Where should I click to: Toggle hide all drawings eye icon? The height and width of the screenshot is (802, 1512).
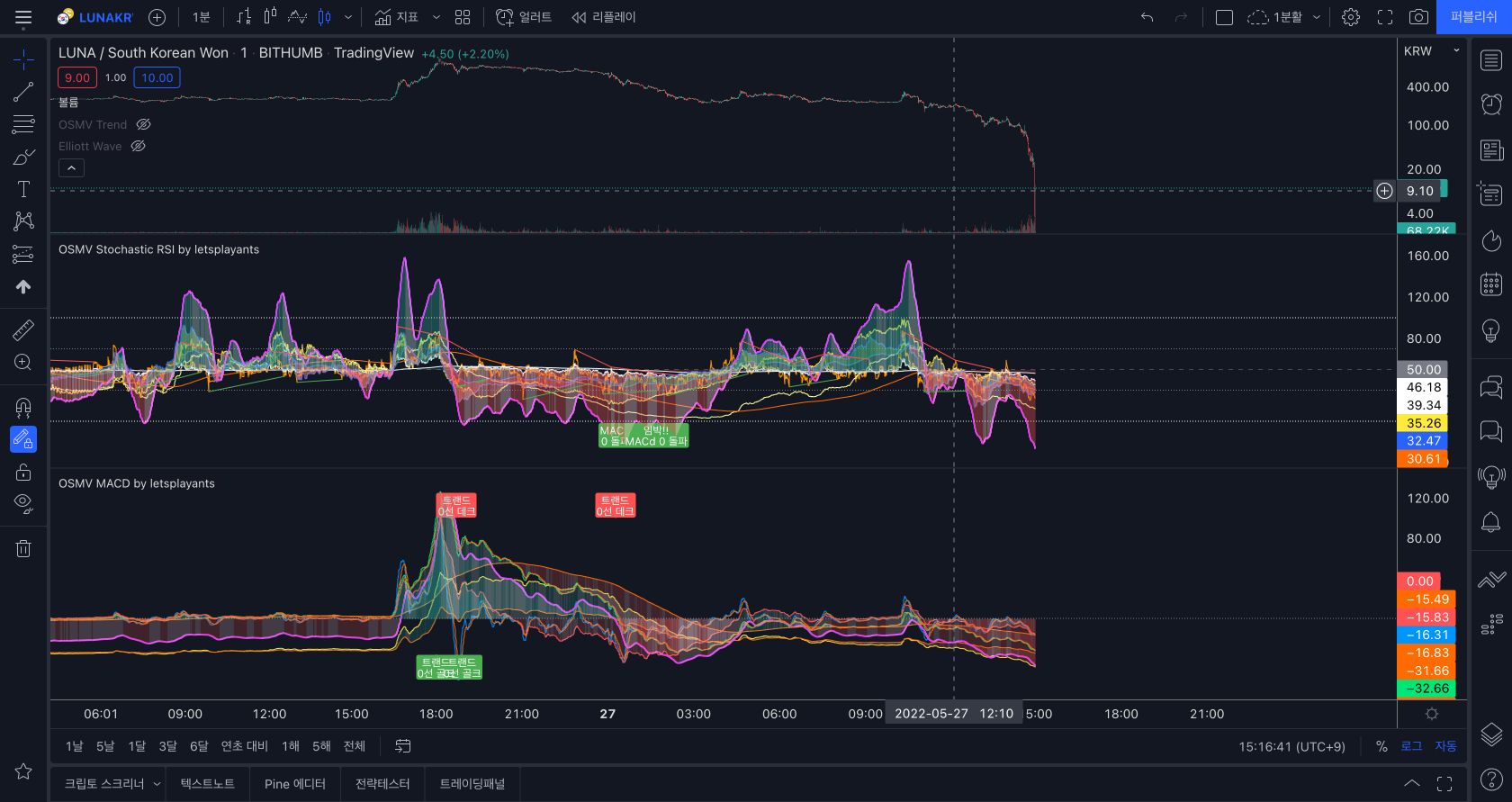coord(23,504)
